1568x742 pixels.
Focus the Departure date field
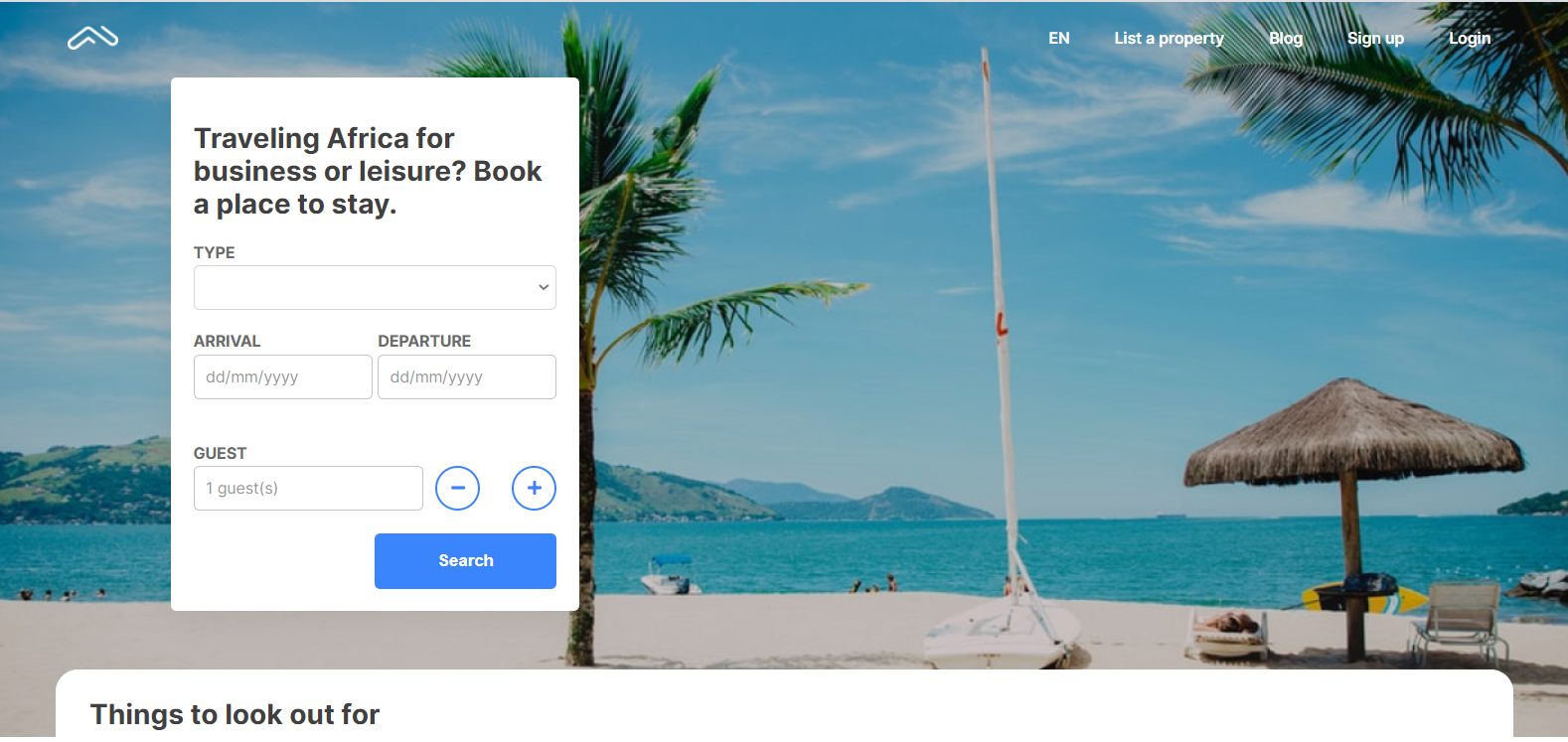point(467,377)
